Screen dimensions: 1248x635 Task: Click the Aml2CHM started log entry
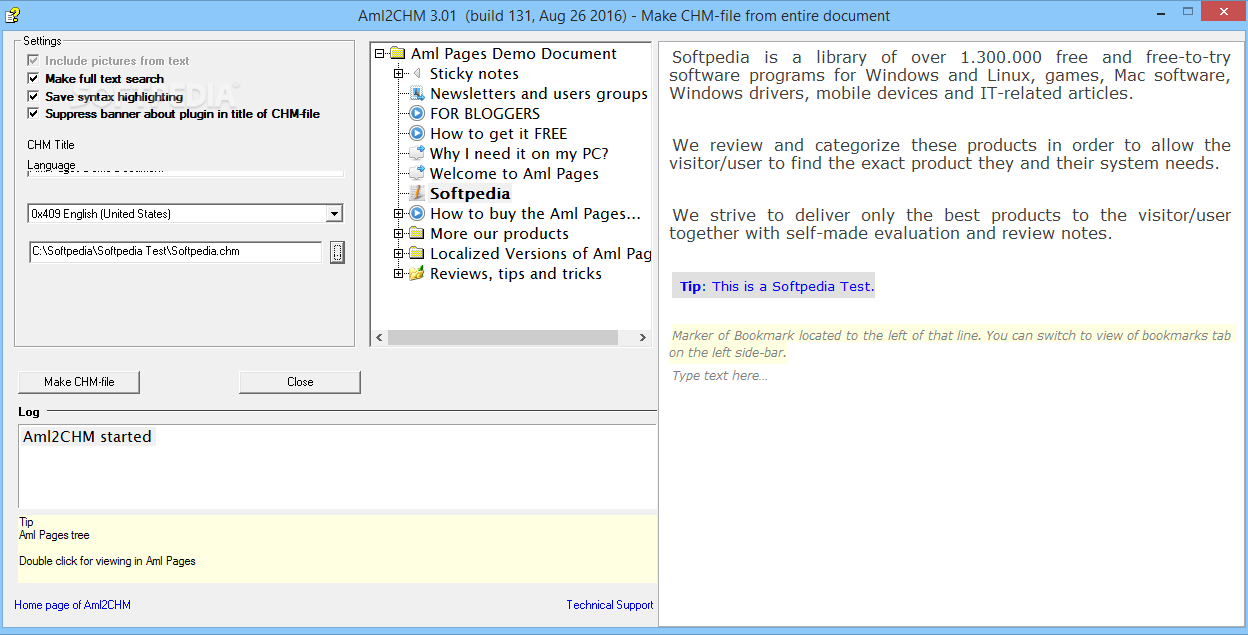[87, 437]
